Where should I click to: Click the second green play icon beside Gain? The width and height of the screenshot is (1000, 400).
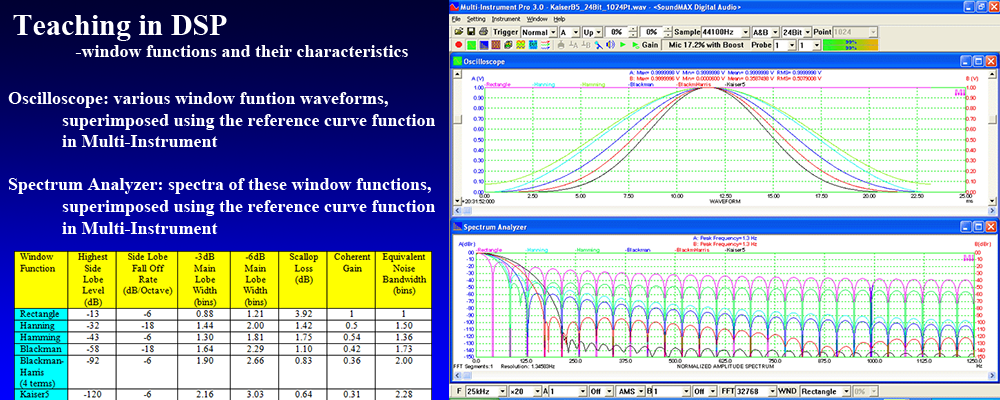[635, 45]
